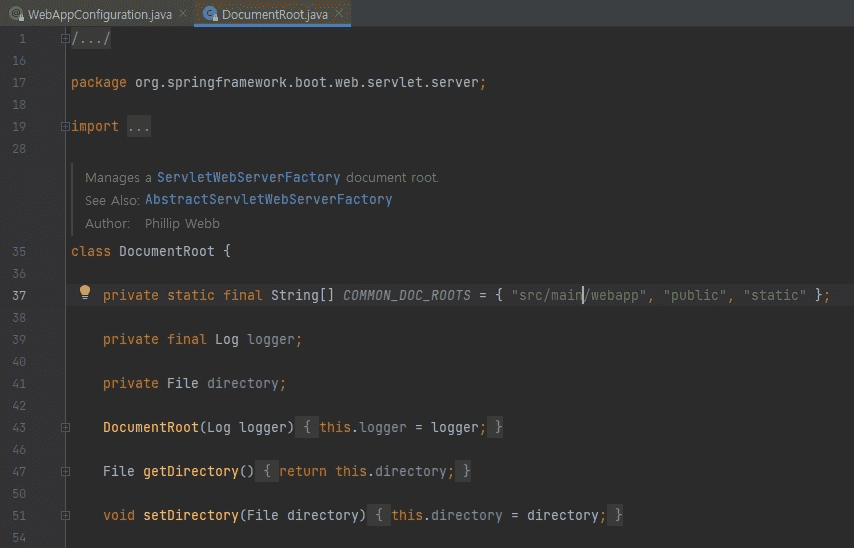The height and width of the screenshot is (548, 854).
Task: Click the setDirectory method name
Action: [x=191, y=515]
